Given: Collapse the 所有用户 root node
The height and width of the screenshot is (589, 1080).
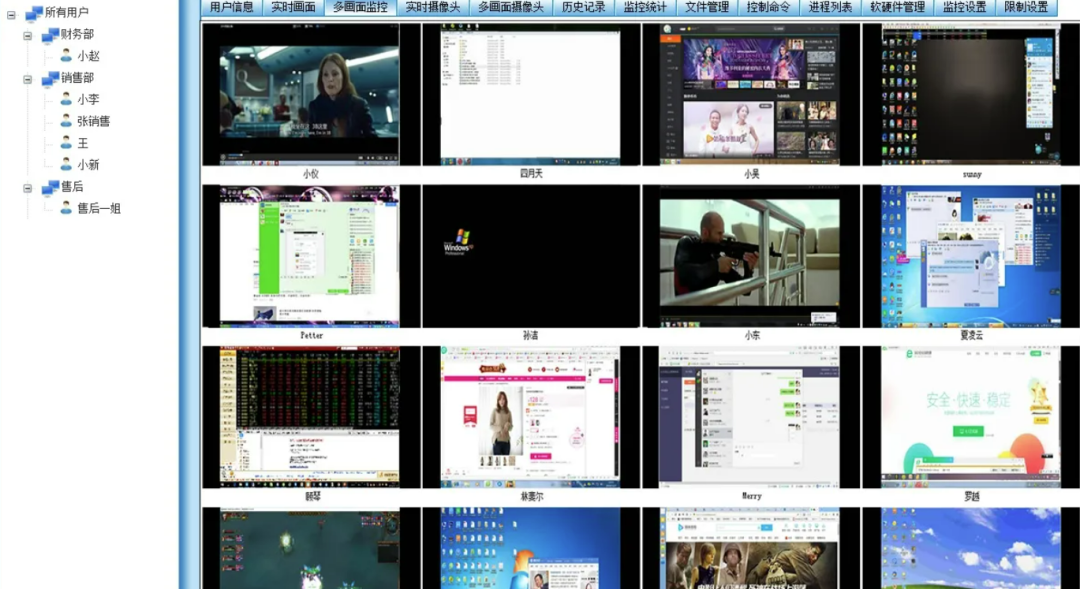Looking at the screenshot, I should click(x=11, y=14).
